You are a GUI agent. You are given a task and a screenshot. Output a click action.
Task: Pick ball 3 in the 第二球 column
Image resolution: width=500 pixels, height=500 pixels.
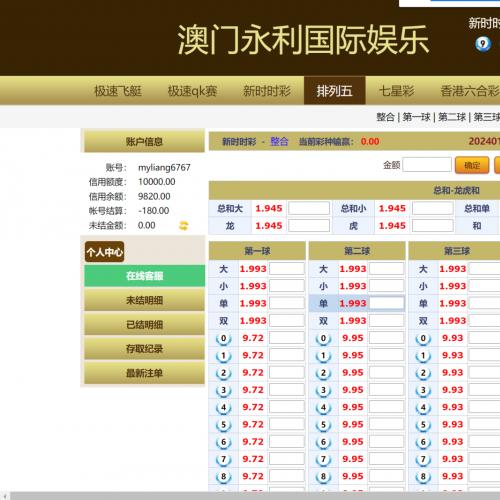323,390
